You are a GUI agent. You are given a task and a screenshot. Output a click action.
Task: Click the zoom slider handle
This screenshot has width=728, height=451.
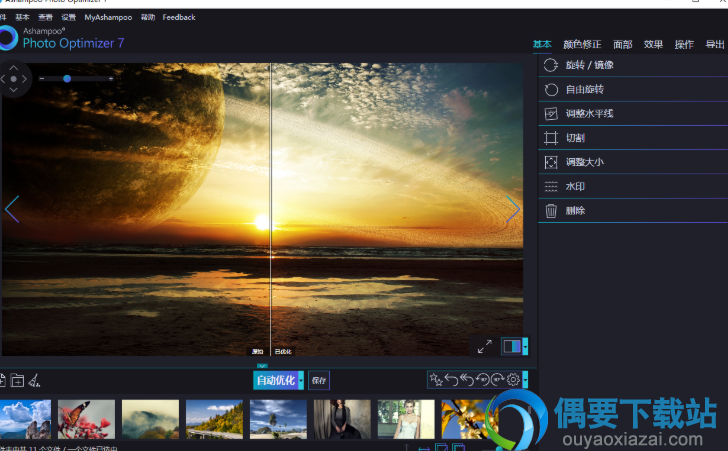pyautogui.click(x=67, y=79)
